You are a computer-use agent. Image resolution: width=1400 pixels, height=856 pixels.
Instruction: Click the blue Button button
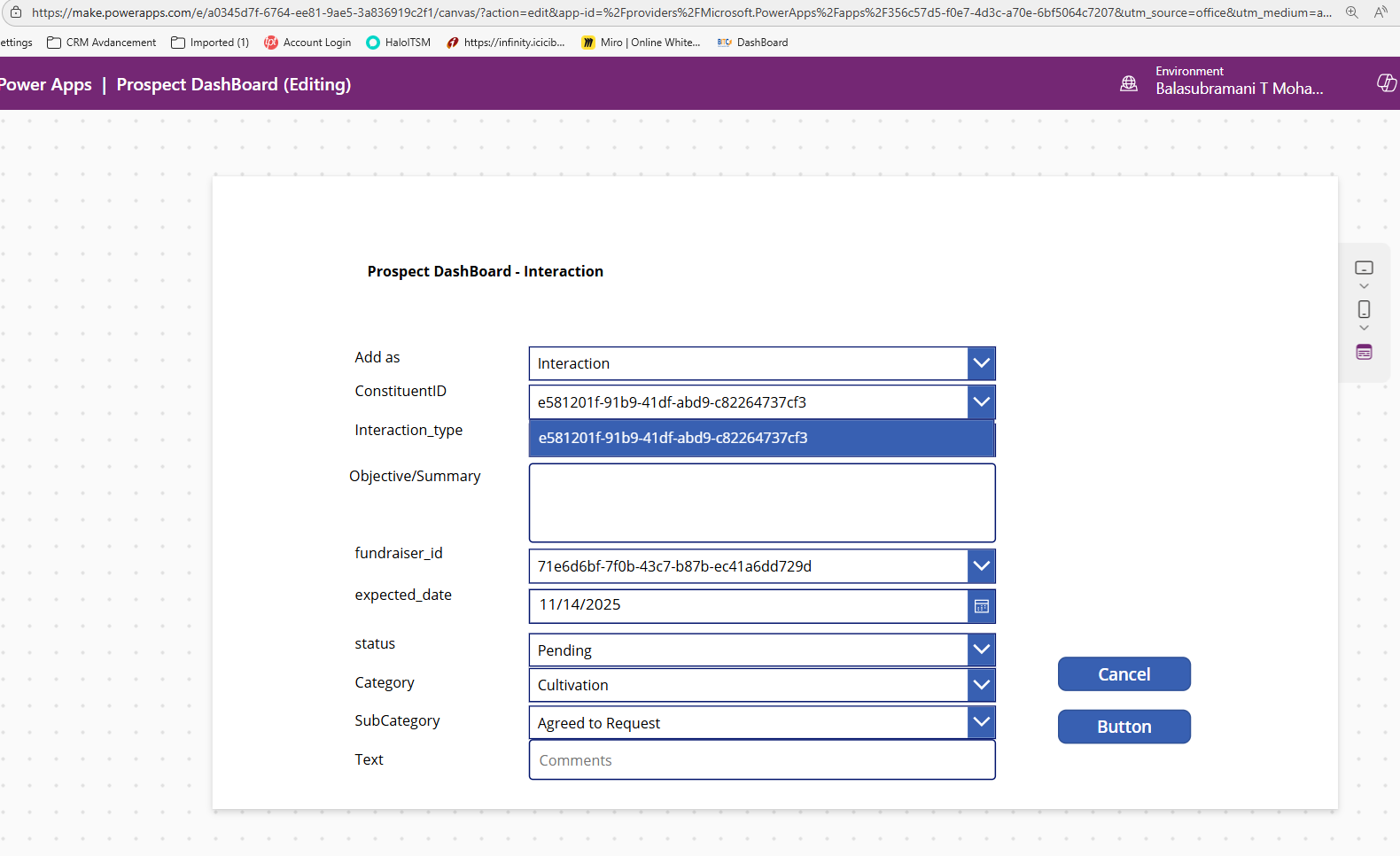(1124, 727)
